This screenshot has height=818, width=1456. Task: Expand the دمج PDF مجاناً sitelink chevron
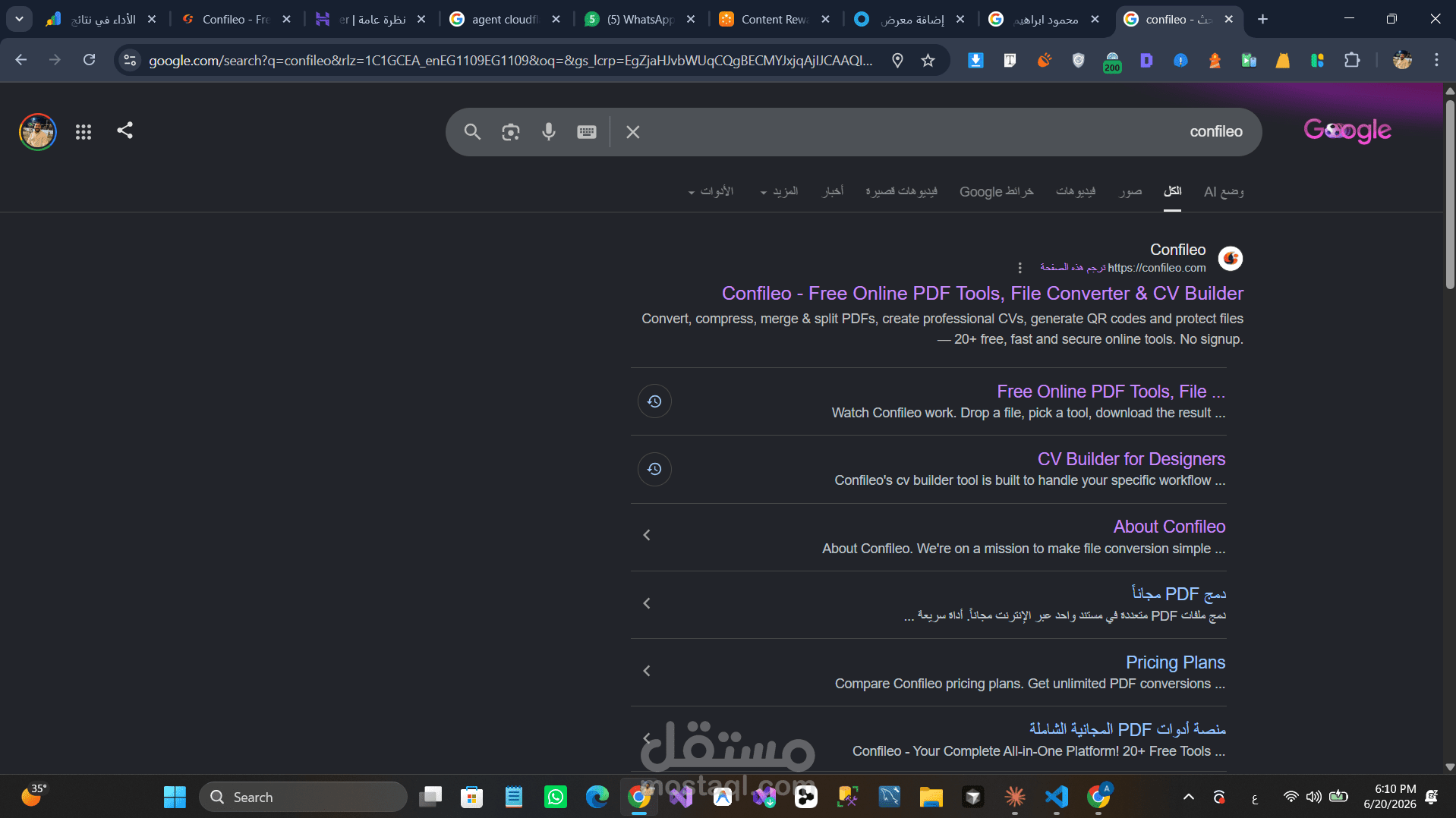click(x=647, y=603)
